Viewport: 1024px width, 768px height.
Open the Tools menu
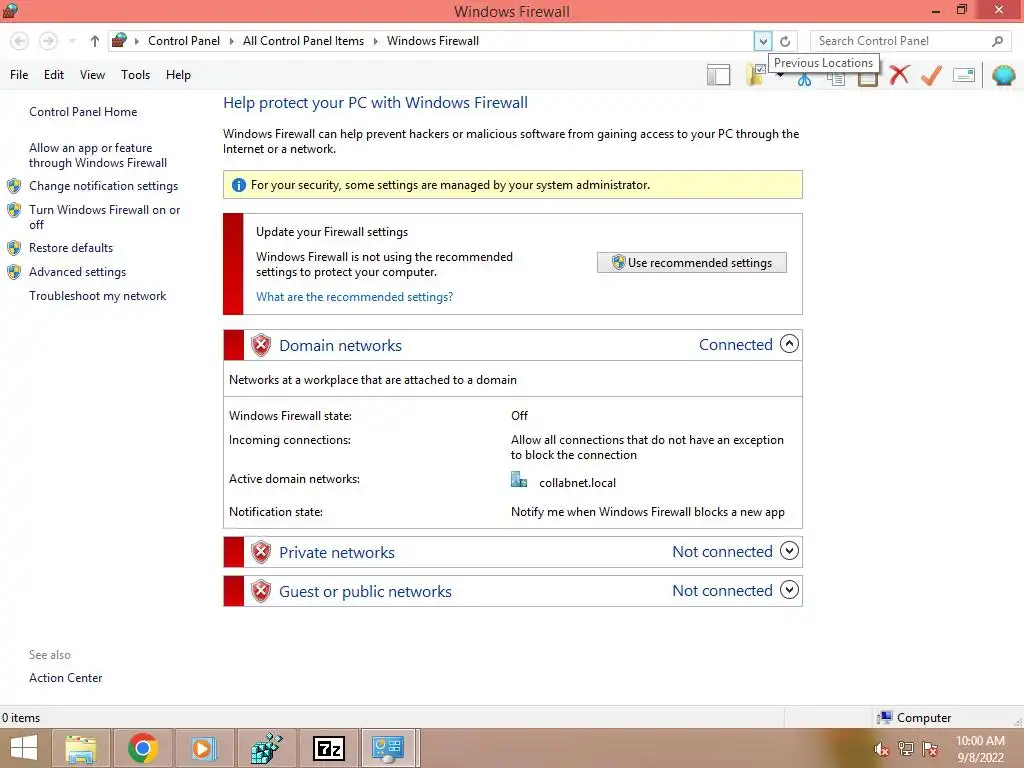pos(135,75)
